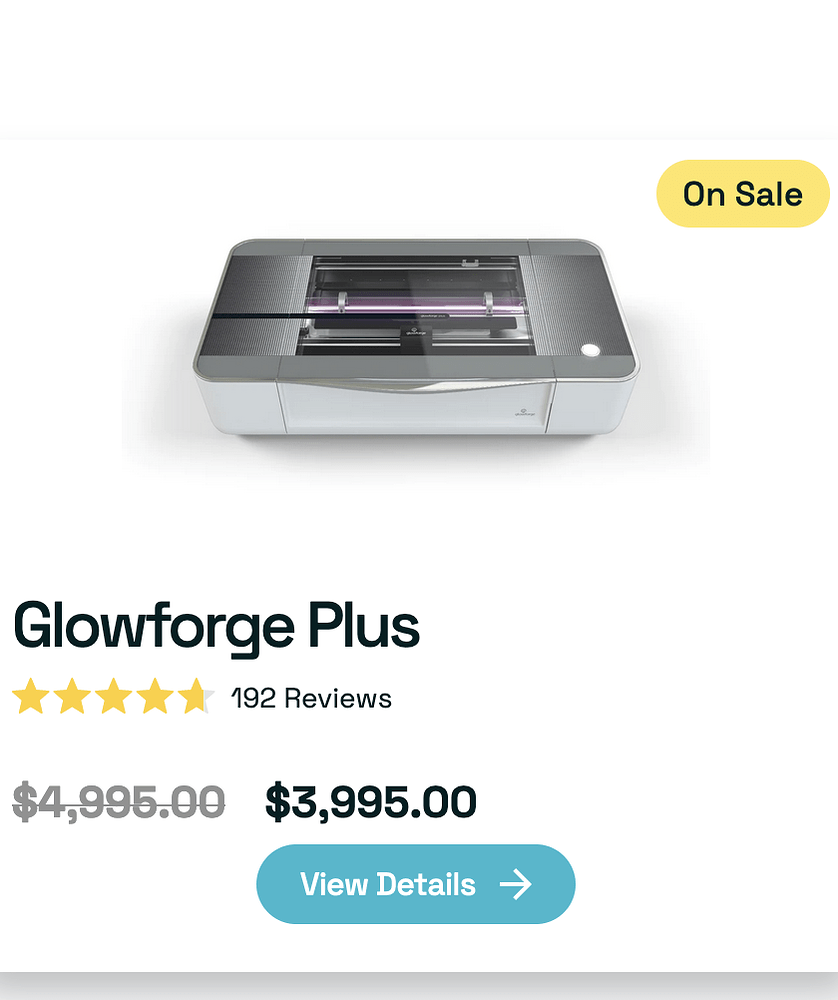This screenshot has width=838, height=1000.
Task: Click the sale price $3,995.00
Action: point(368,800)
